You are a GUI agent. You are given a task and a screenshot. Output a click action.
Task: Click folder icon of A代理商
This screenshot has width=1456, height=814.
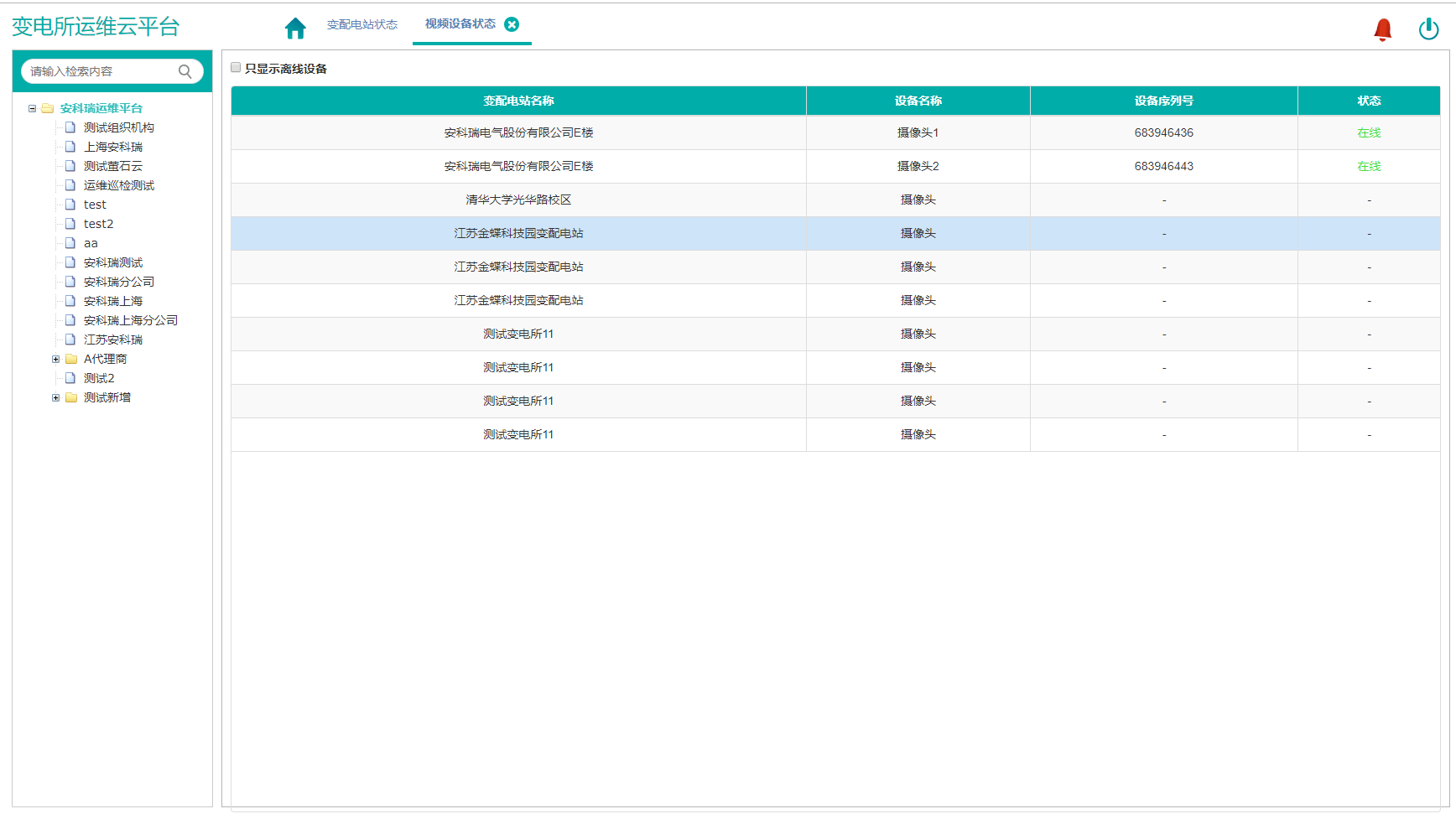tap(71, 359)
